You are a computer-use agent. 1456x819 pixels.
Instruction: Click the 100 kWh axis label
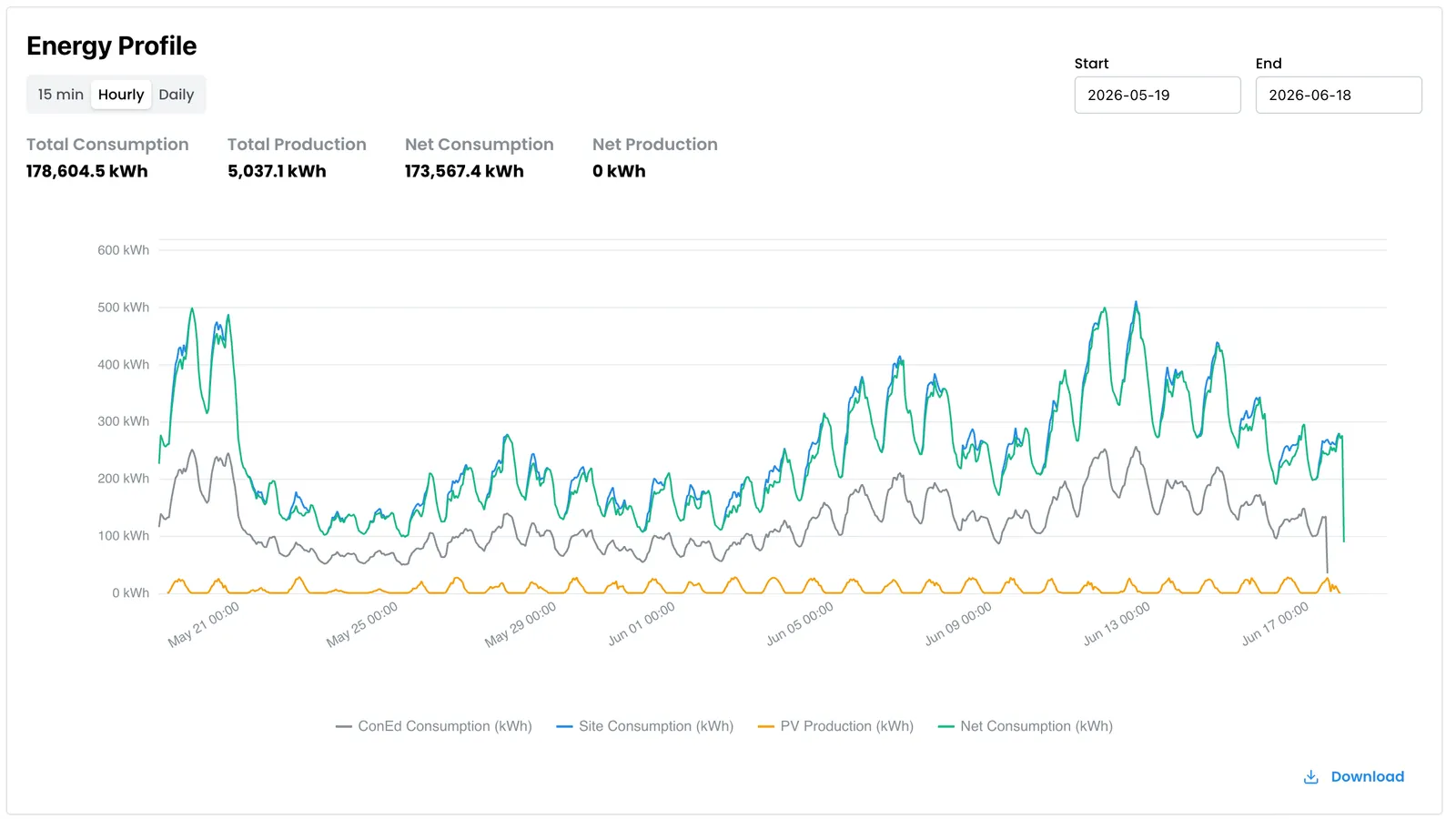[x=124, y=536]
